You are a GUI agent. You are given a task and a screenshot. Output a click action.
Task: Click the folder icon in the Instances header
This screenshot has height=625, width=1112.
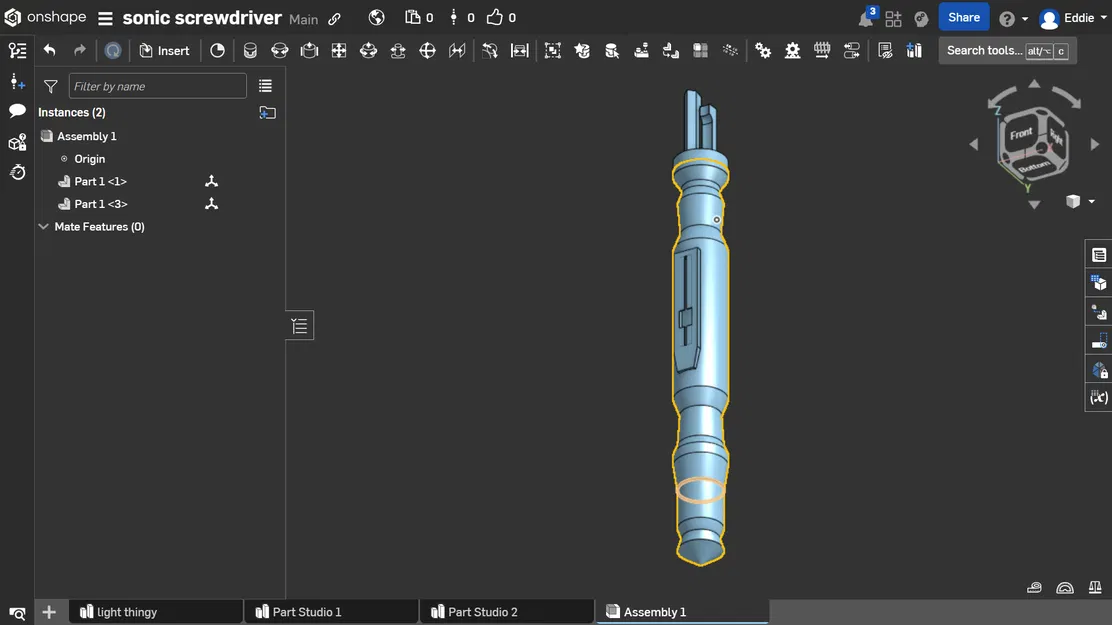(x=267, y=113)
